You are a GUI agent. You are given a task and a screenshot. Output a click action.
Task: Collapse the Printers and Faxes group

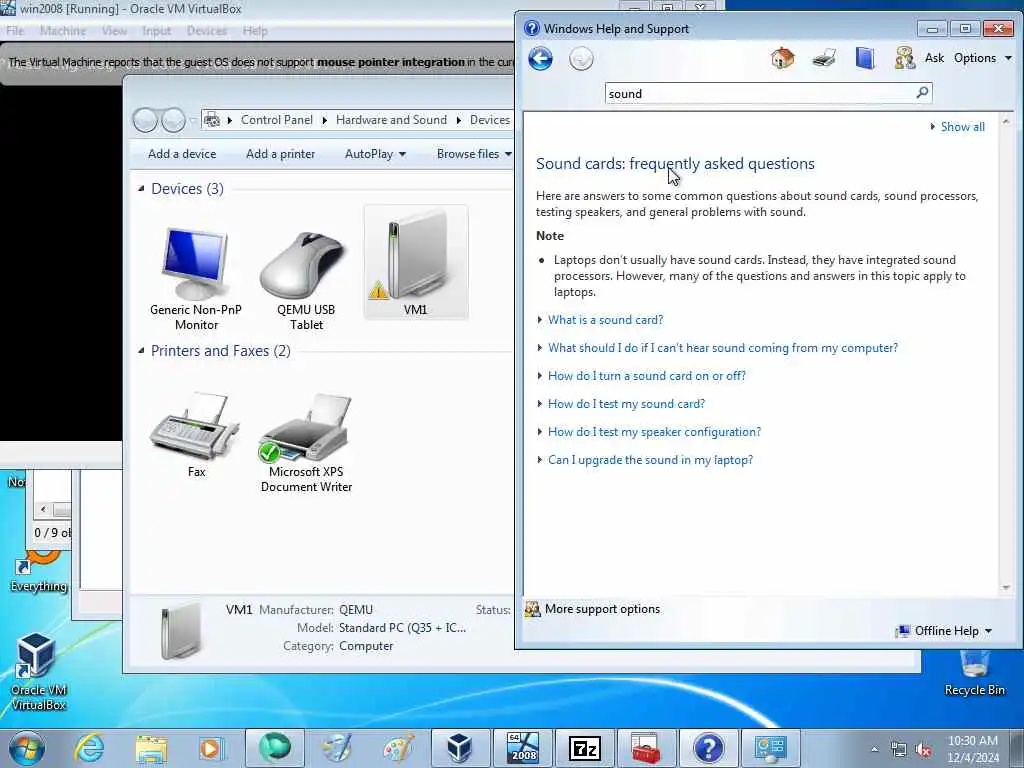(141, 351)
